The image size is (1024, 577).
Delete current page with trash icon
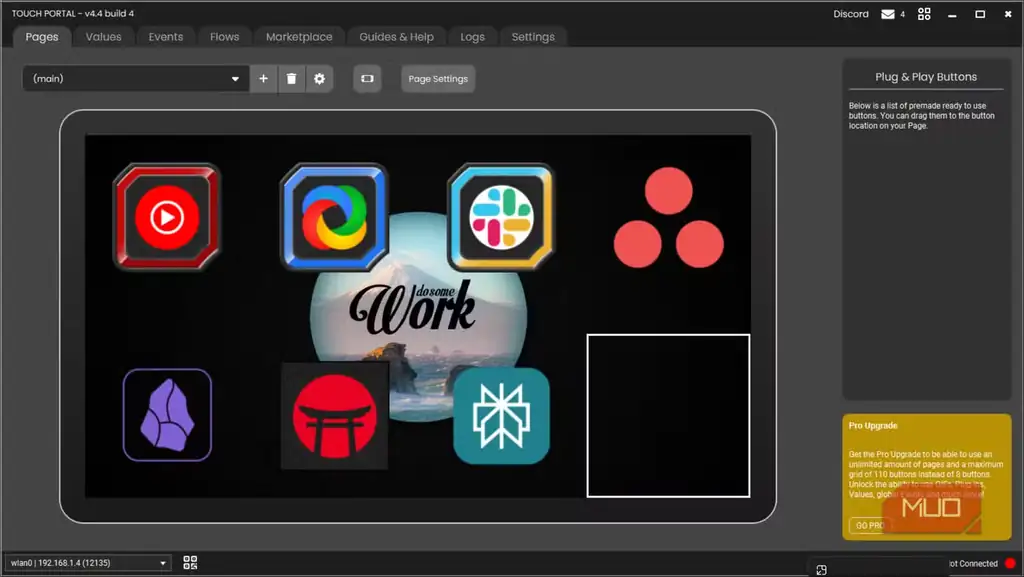click(291, 78)
